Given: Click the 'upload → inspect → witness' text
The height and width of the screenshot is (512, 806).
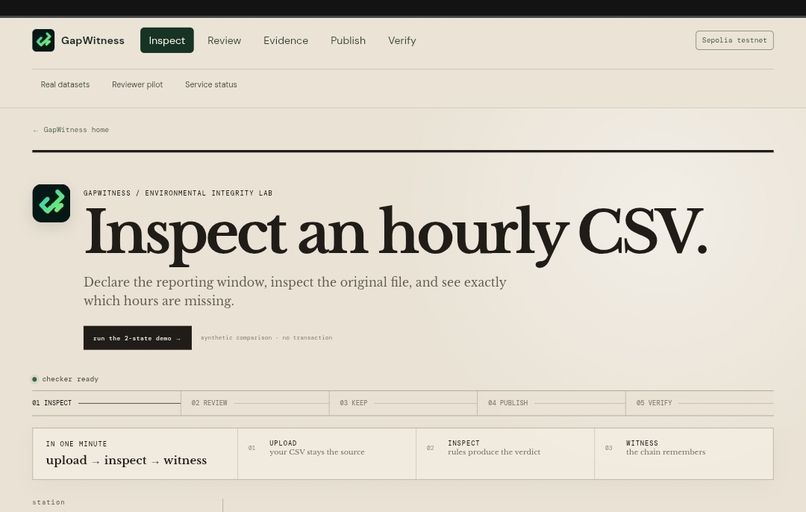Looking at the screenshot, I should tap(126, 460).
